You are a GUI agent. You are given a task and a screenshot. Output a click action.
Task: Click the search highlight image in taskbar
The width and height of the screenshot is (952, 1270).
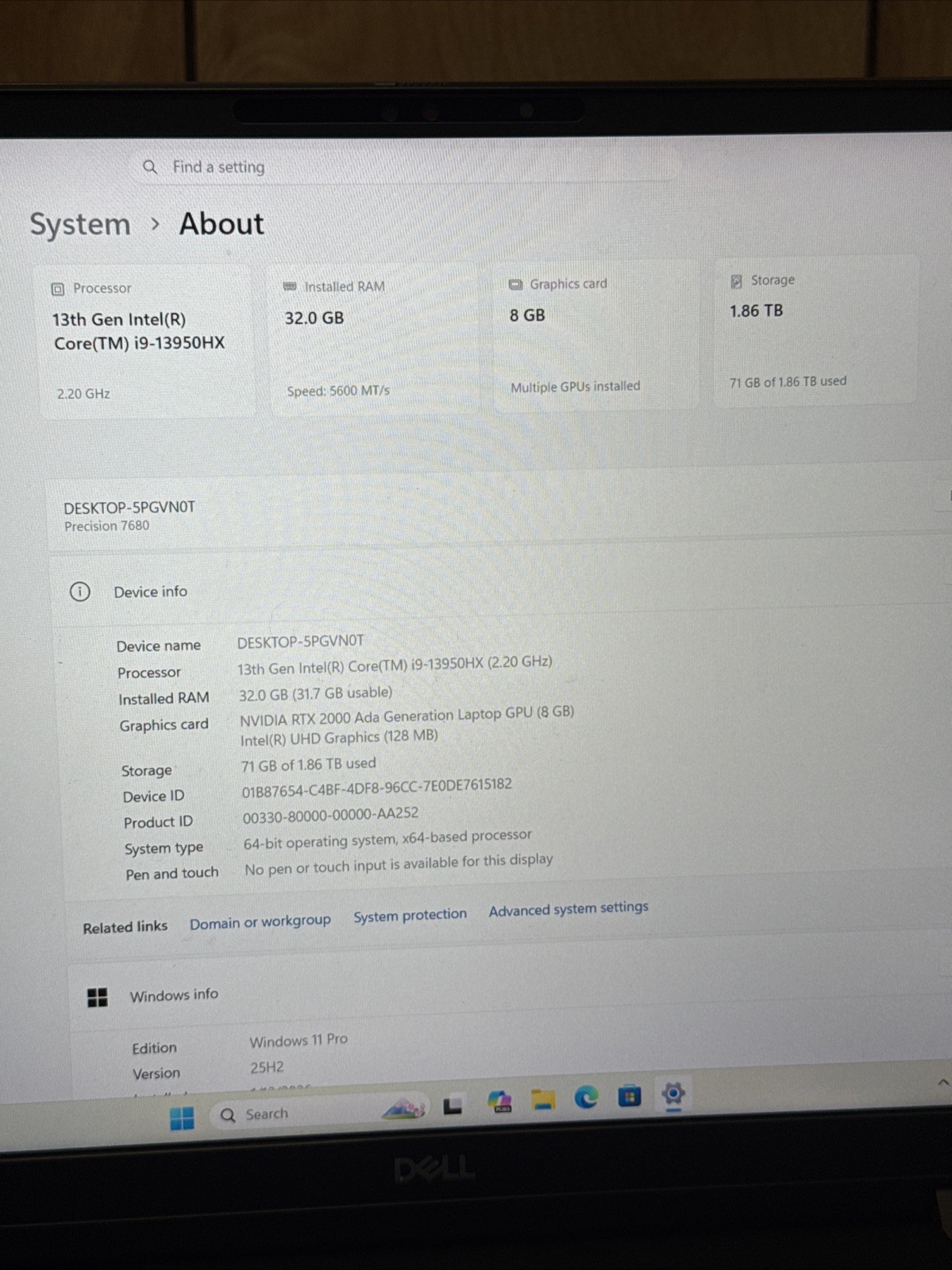point(403,1108)
